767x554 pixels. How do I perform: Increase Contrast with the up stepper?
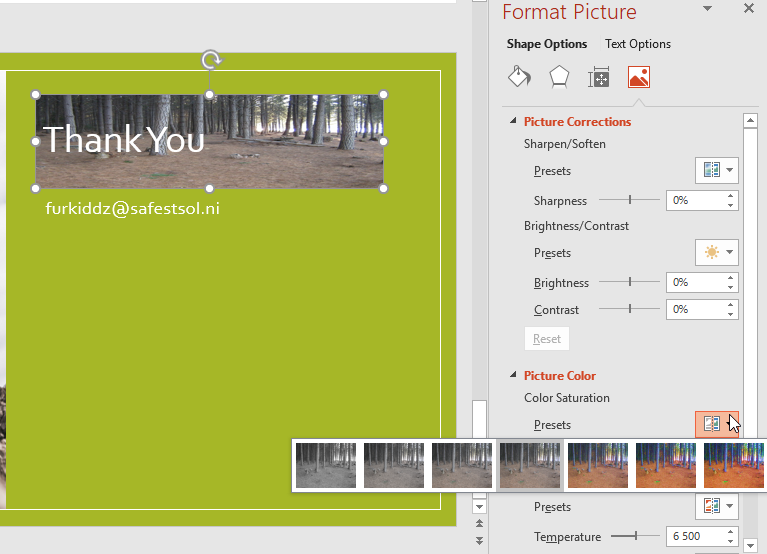(730, 305)
